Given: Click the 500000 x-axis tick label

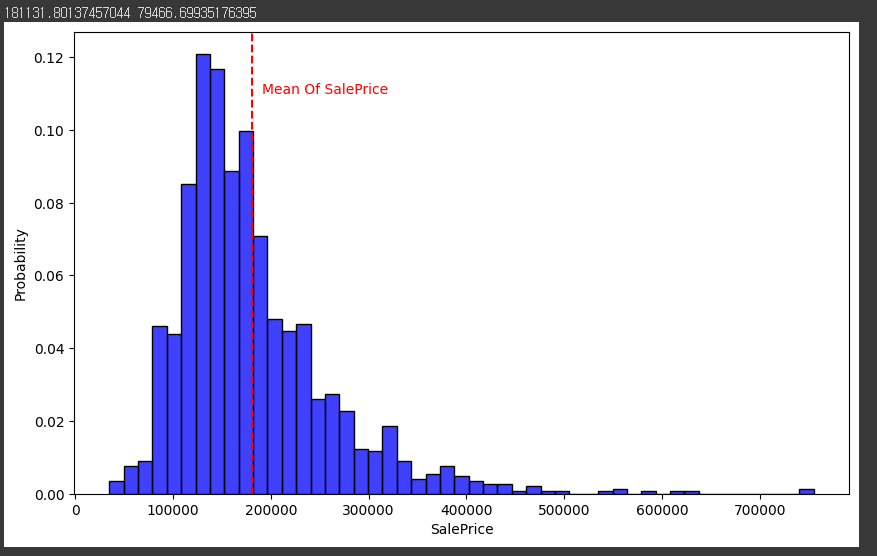Looking at the screenshot, I should click(x=564, y=510).
